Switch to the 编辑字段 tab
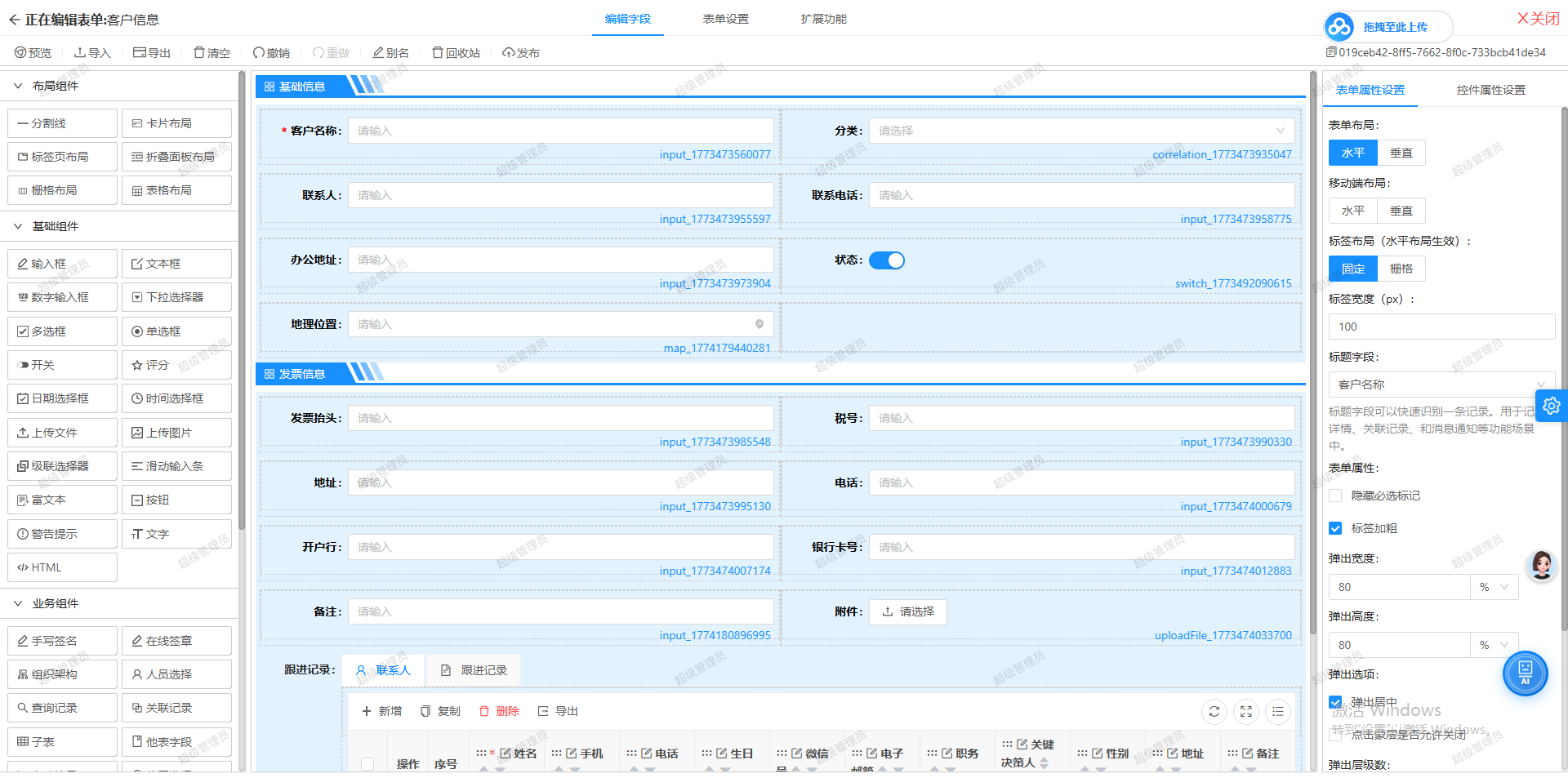This screenshot has width=1568, height=778. click(628, 19)
